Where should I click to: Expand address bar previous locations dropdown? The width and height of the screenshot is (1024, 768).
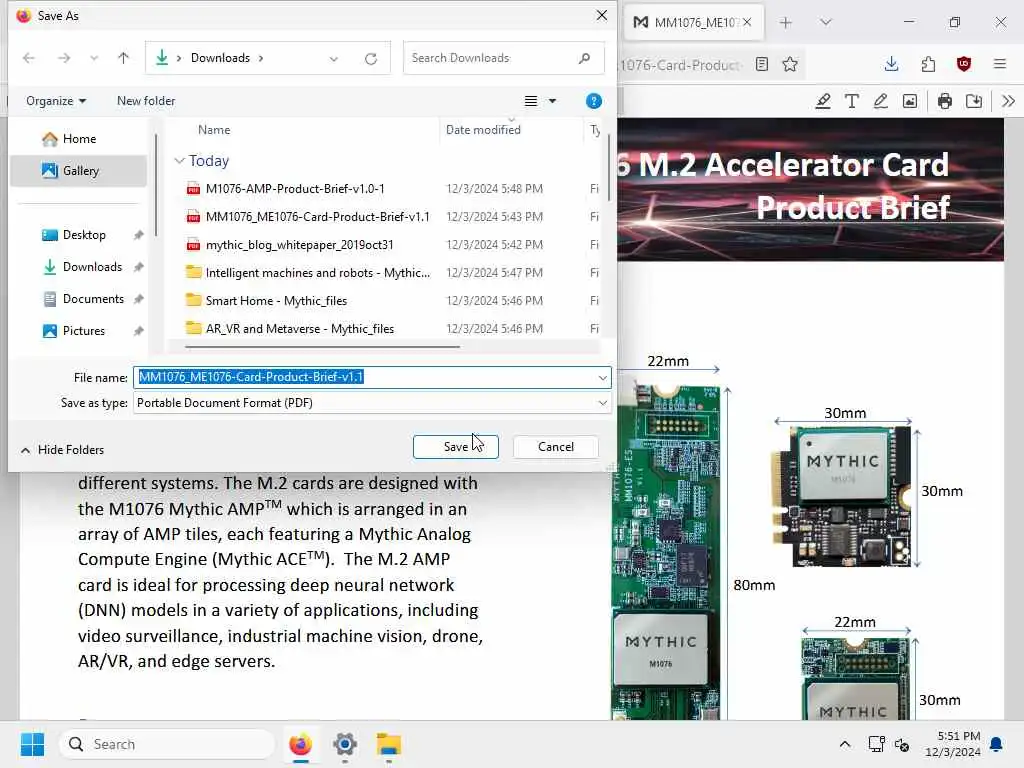coord(334,59)
